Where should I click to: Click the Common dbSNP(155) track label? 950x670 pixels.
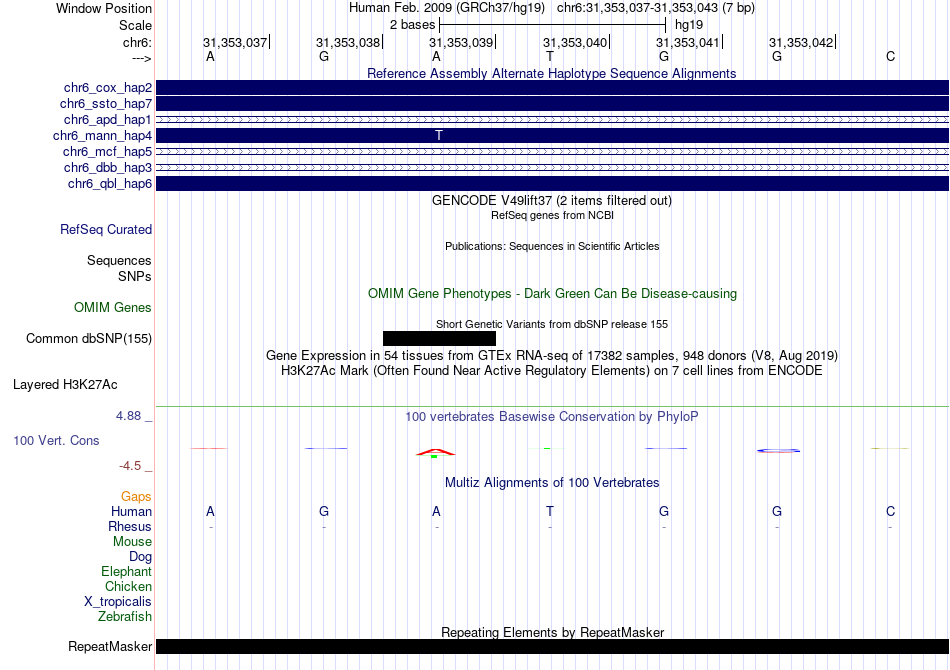pos(89,339)
